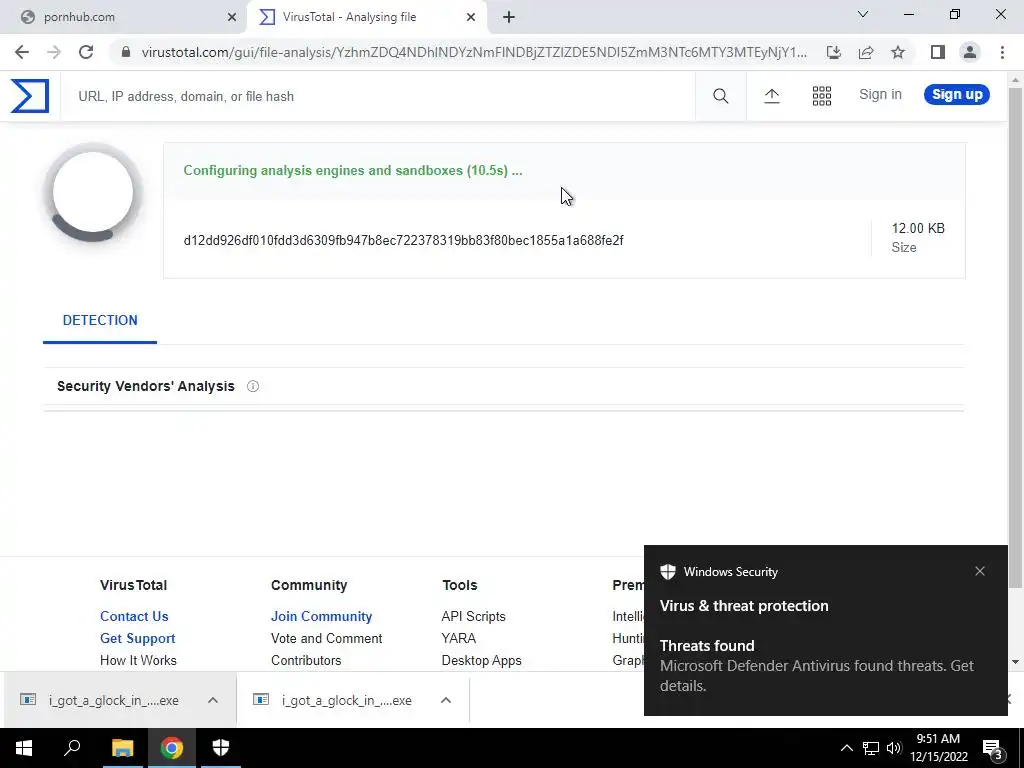The width and height of the screenshot is (1024, 768).
Task: Open the Vote and Comment link
Action: pyautogui.click(x=327, y=639)
